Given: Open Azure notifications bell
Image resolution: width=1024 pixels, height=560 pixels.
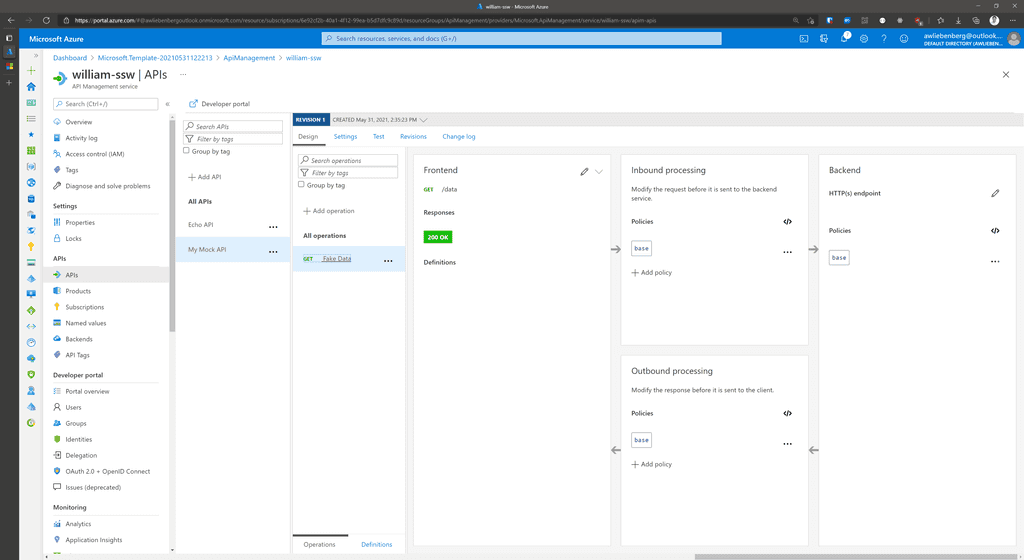Looking at the screenshot, I should tap(844, 39).
